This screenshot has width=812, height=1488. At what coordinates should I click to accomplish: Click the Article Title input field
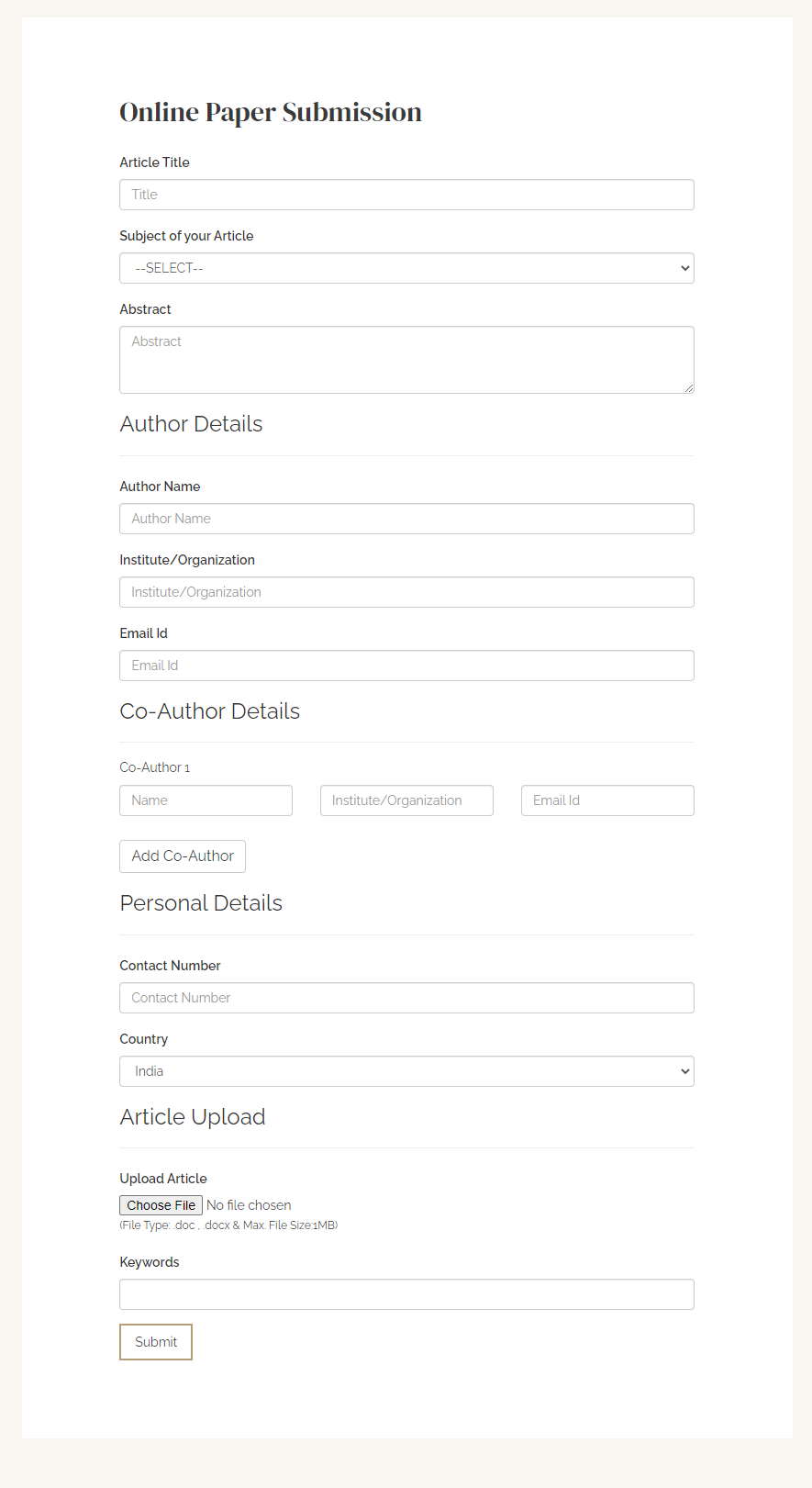(406, 194)
